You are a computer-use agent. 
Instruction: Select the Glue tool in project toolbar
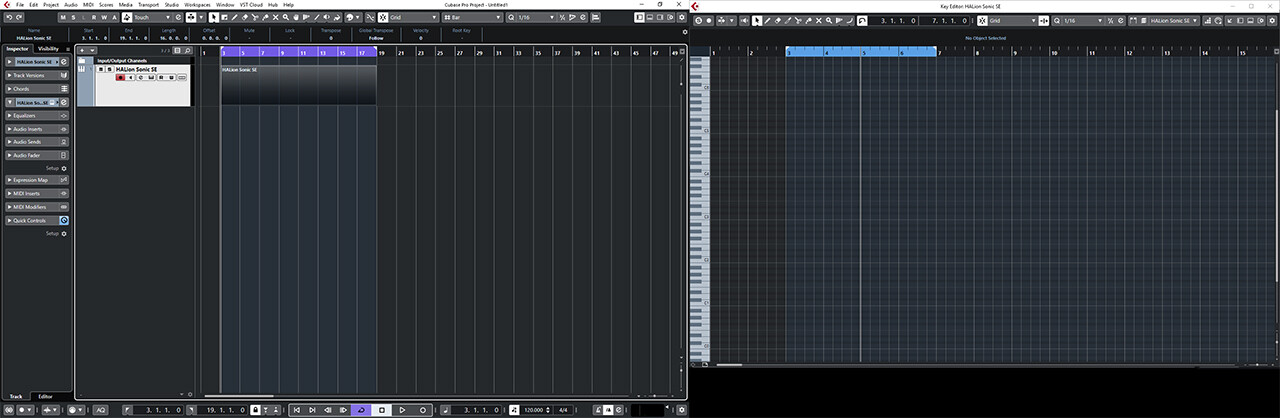tap(265, 17)
